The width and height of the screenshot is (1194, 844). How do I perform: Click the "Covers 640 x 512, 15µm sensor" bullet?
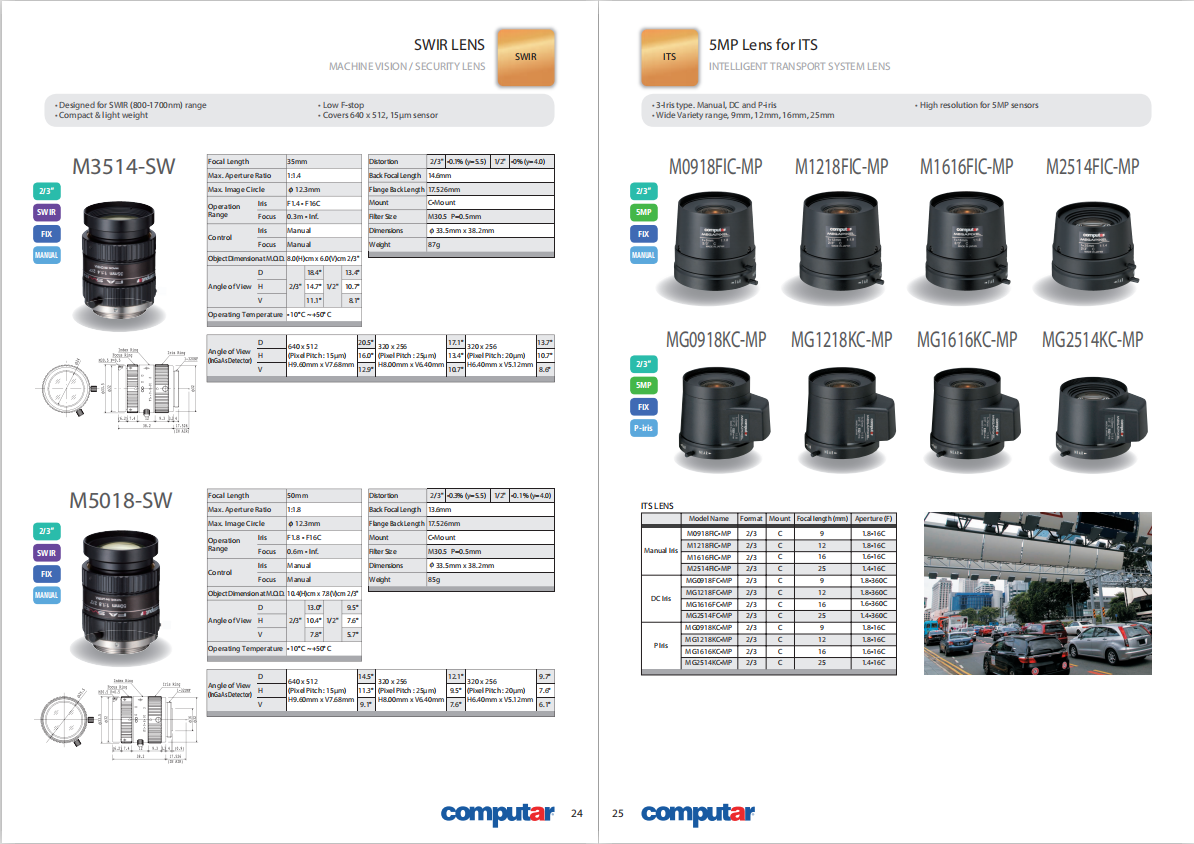tap(378, 115)
